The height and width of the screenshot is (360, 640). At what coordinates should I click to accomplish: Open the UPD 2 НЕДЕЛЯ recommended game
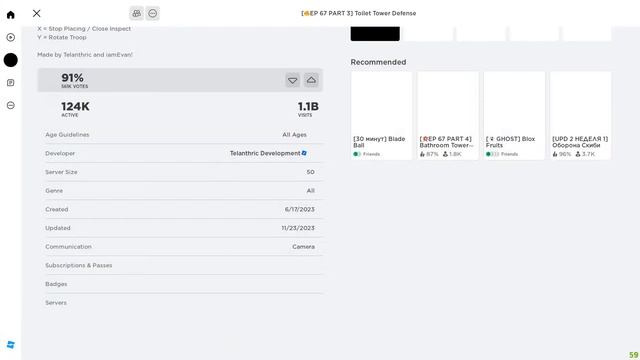[x=580, y=116]
